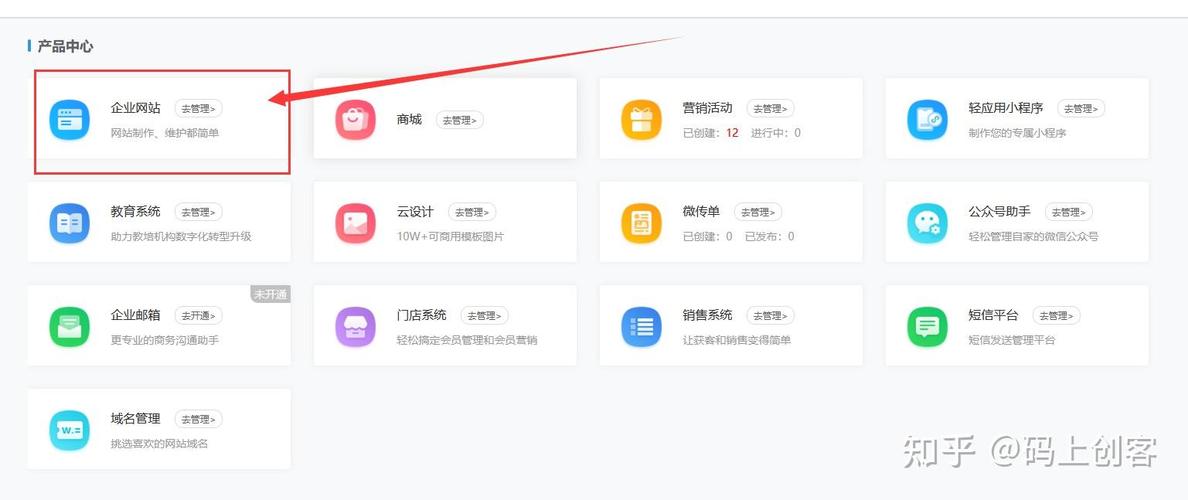The image size is (1188, 500).
Task: Click the 云设计 pink picture icon
Action: point(355,223)
